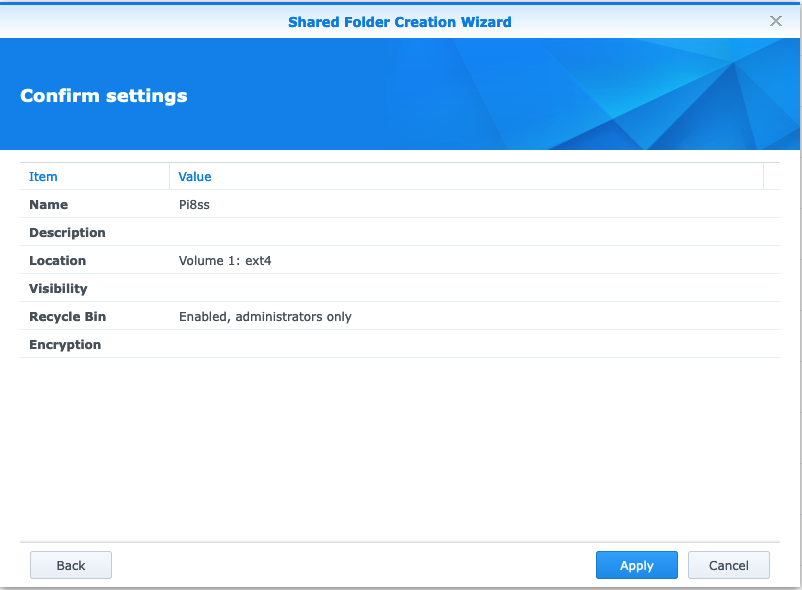The height and width of the screenshot is (590, 802).
Task: Click the Enabled, administrators only value
Action: pyautogui.click(x=265, y=316)
